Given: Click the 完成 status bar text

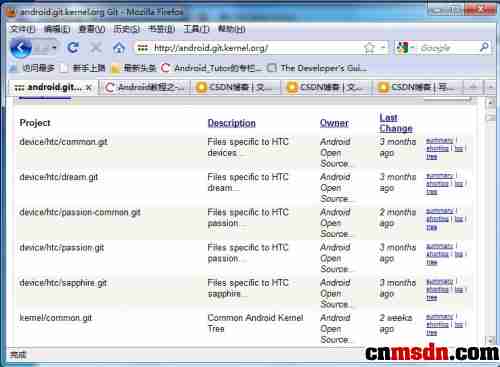Looking at the screenshot, I should (18, 355).
